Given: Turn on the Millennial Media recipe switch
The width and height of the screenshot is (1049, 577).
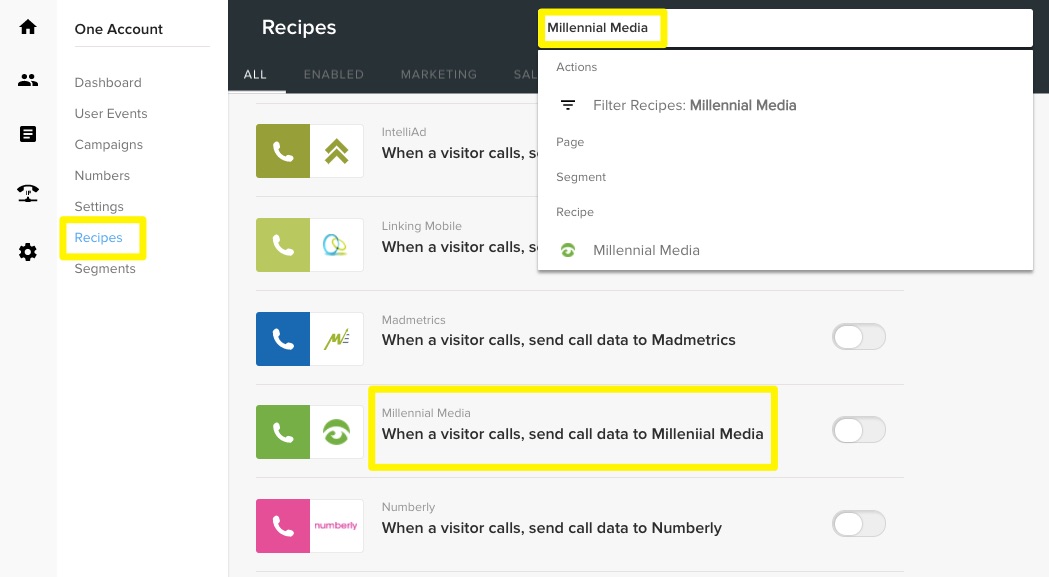Looking at the screenshot, I should point(859,430).
